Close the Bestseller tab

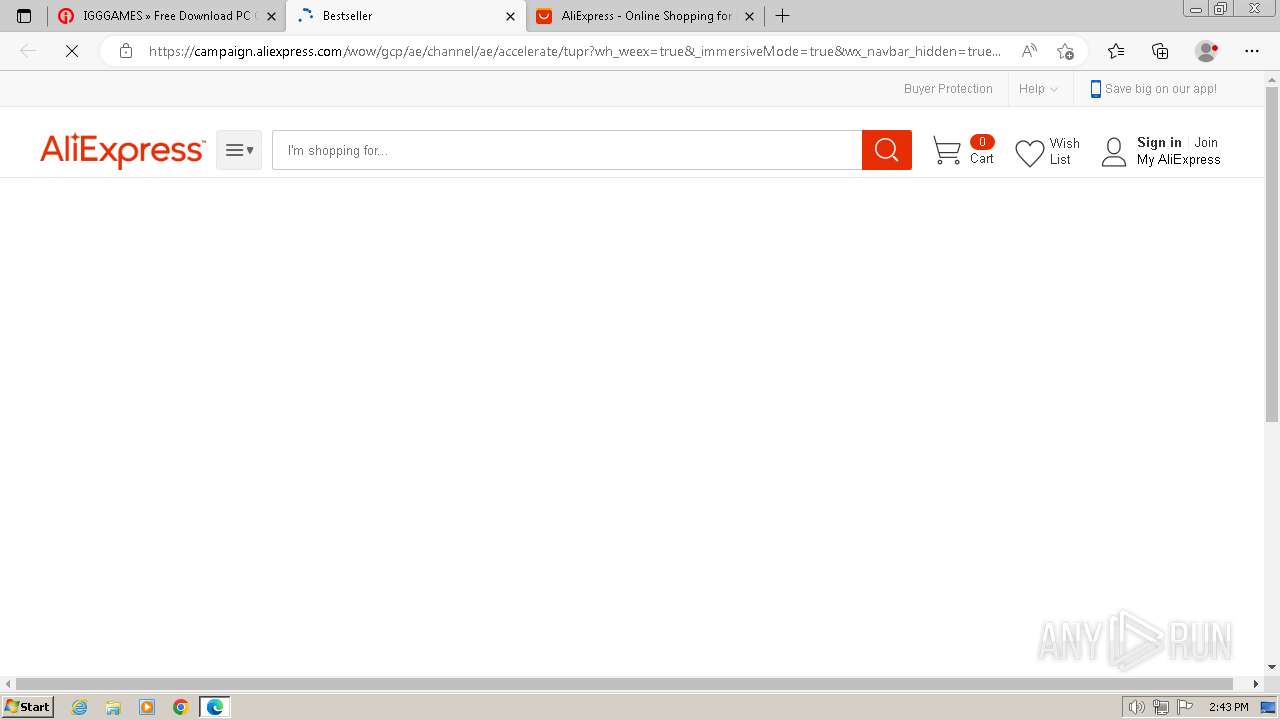tap(510, 16)
